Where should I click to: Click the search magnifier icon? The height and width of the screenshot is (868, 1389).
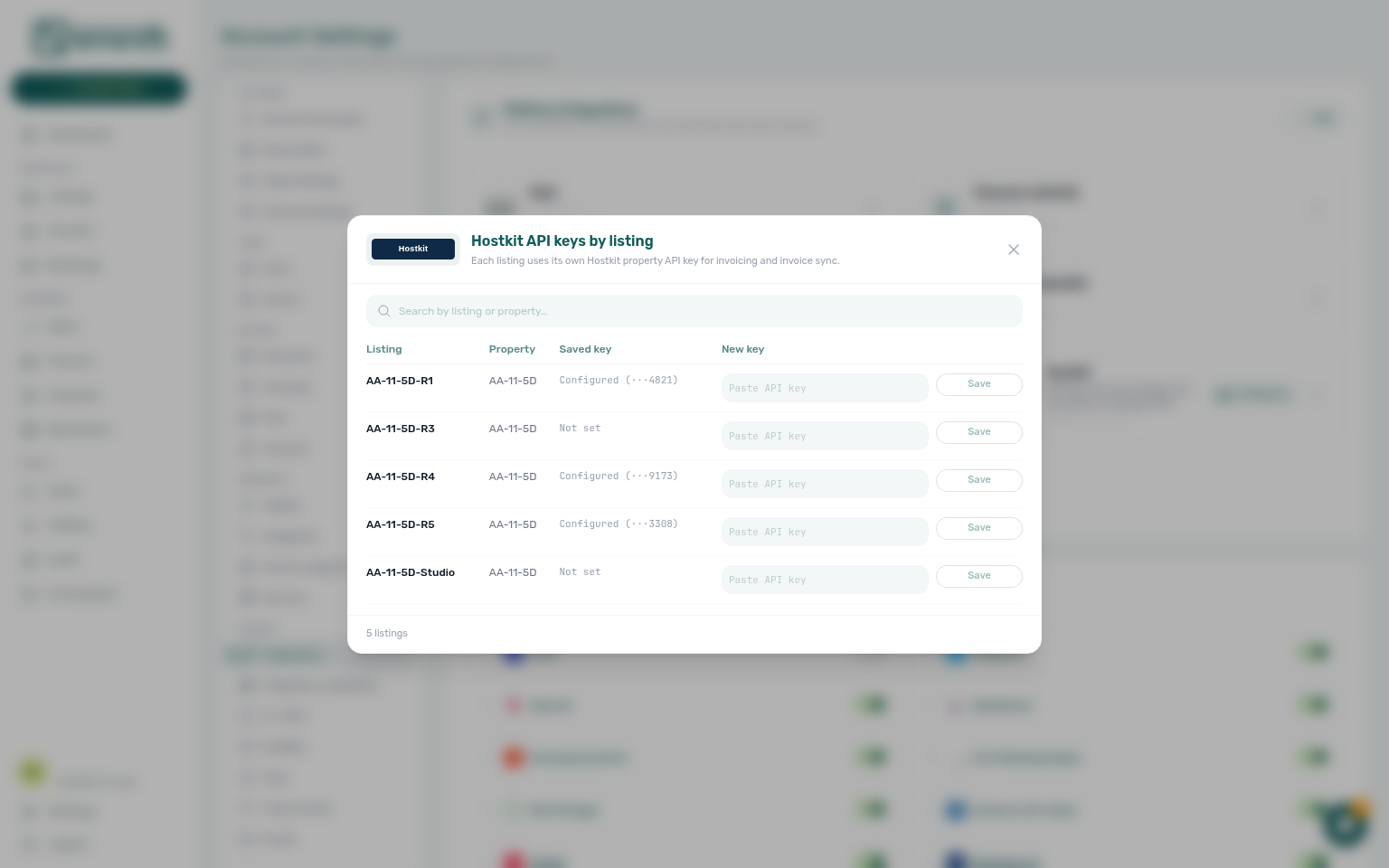point(384,311)
